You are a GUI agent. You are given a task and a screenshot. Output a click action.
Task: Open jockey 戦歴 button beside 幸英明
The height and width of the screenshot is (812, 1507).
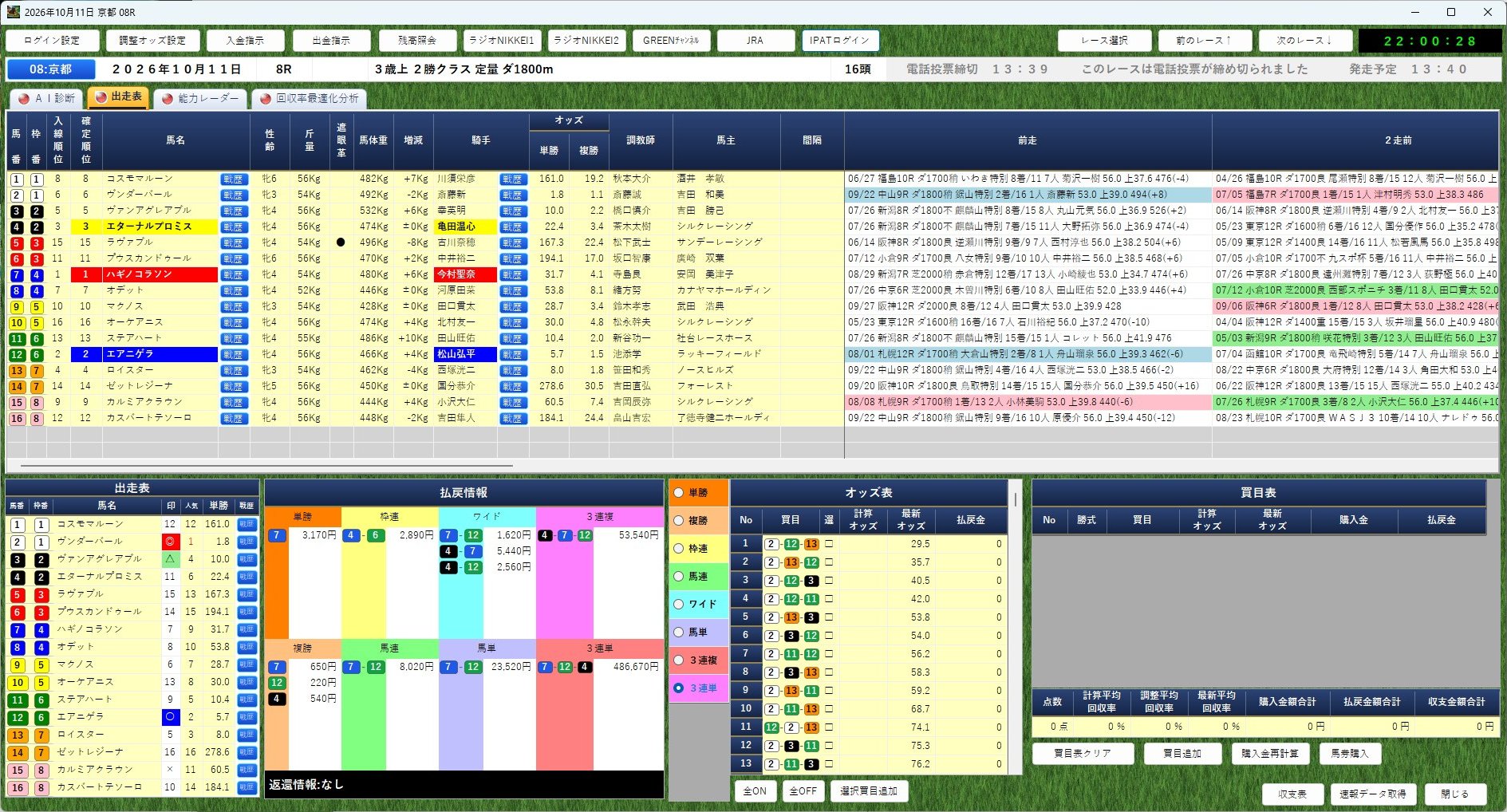pyautogui.click(x=512, y=211)
